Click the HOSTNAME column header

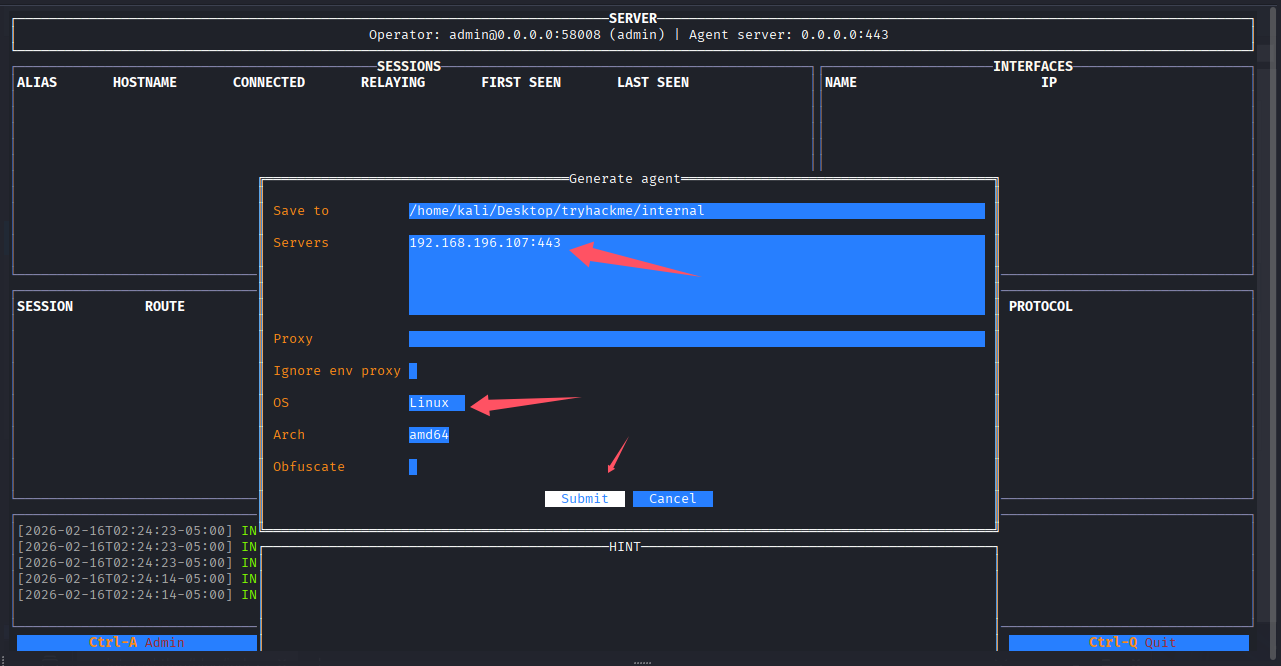click(145, 83)
